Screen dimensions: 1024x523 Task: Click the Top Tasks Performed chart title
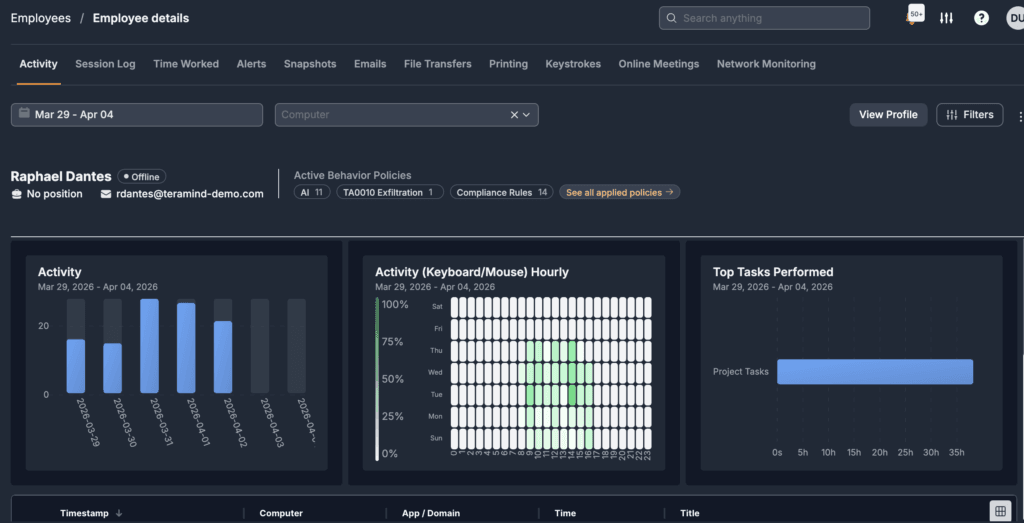tap(773, 272)
